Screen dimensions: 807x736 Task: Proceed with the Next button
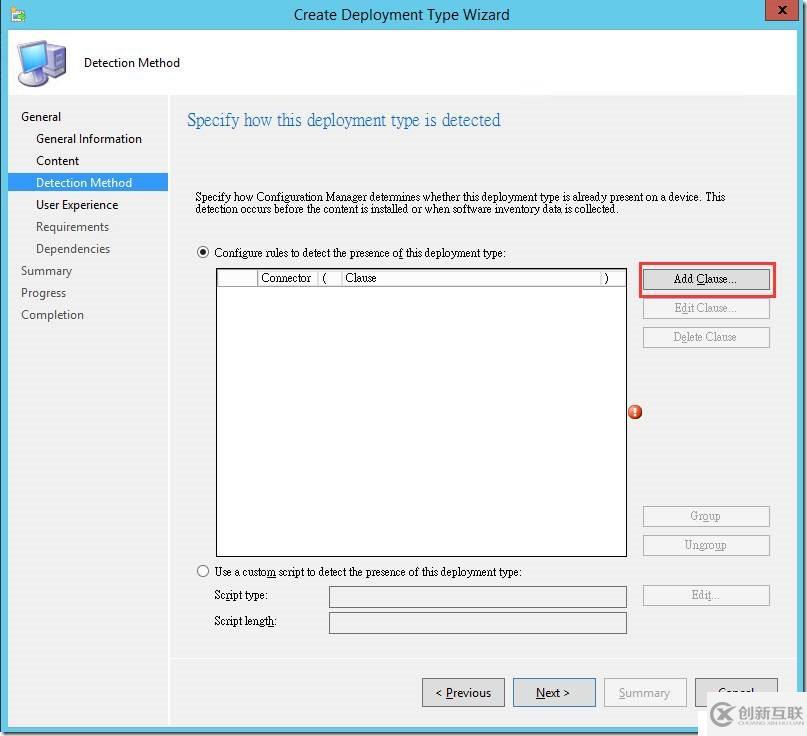coord(554,693)
